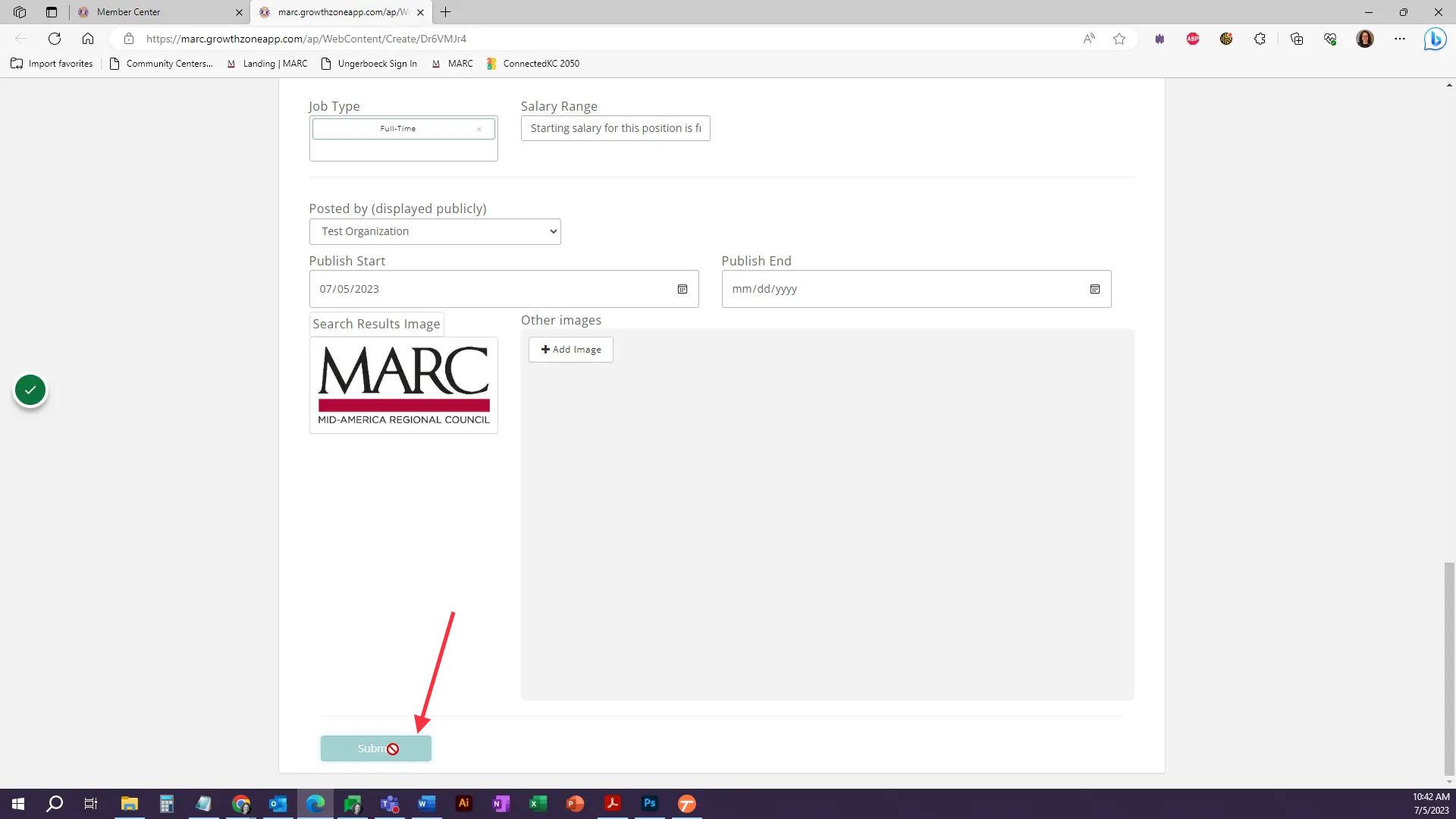Open Windows Start menu
This screenshot has width=1456, height=819.
18,804
